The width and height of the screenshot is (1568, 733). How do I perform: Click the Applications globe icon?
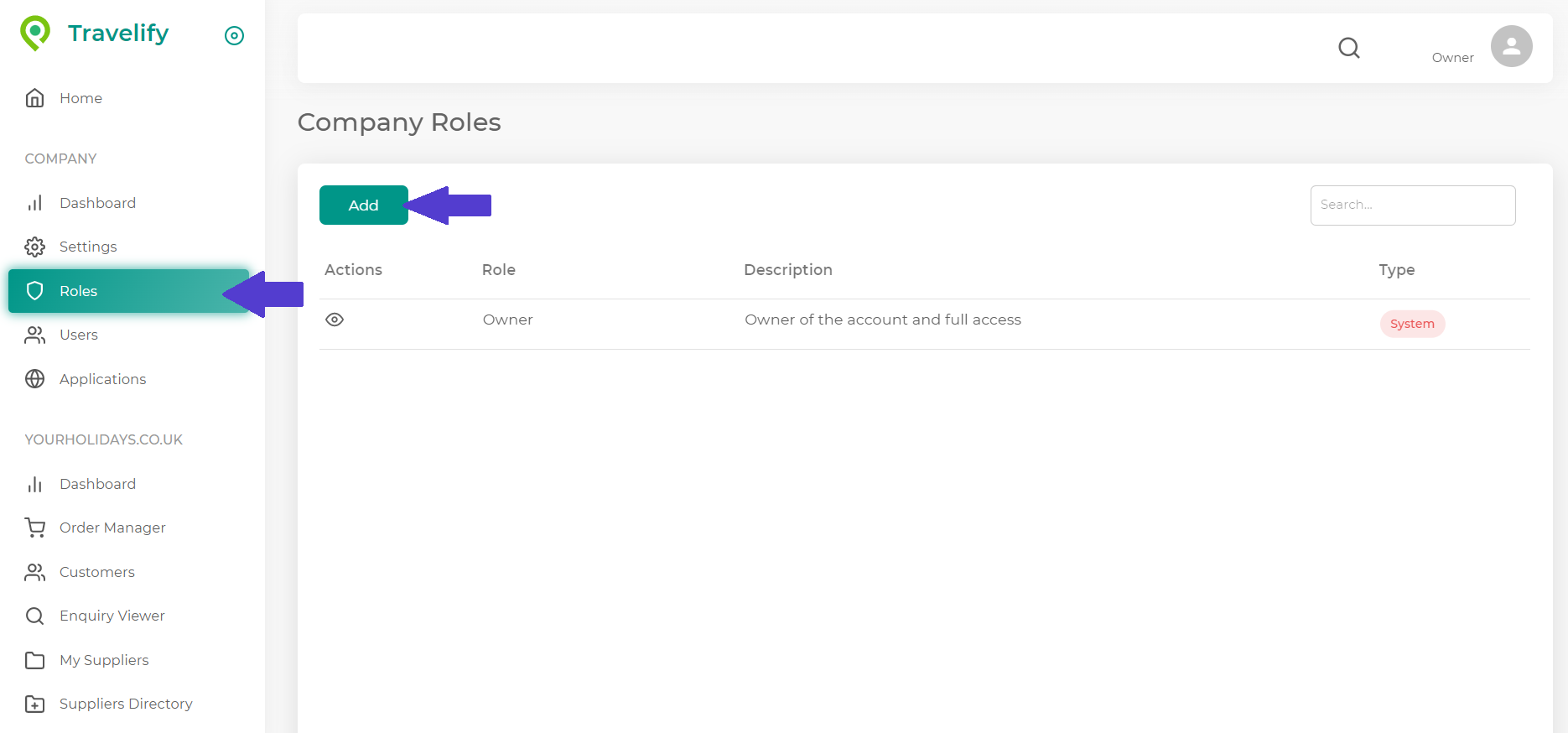[x=35, y=379]
